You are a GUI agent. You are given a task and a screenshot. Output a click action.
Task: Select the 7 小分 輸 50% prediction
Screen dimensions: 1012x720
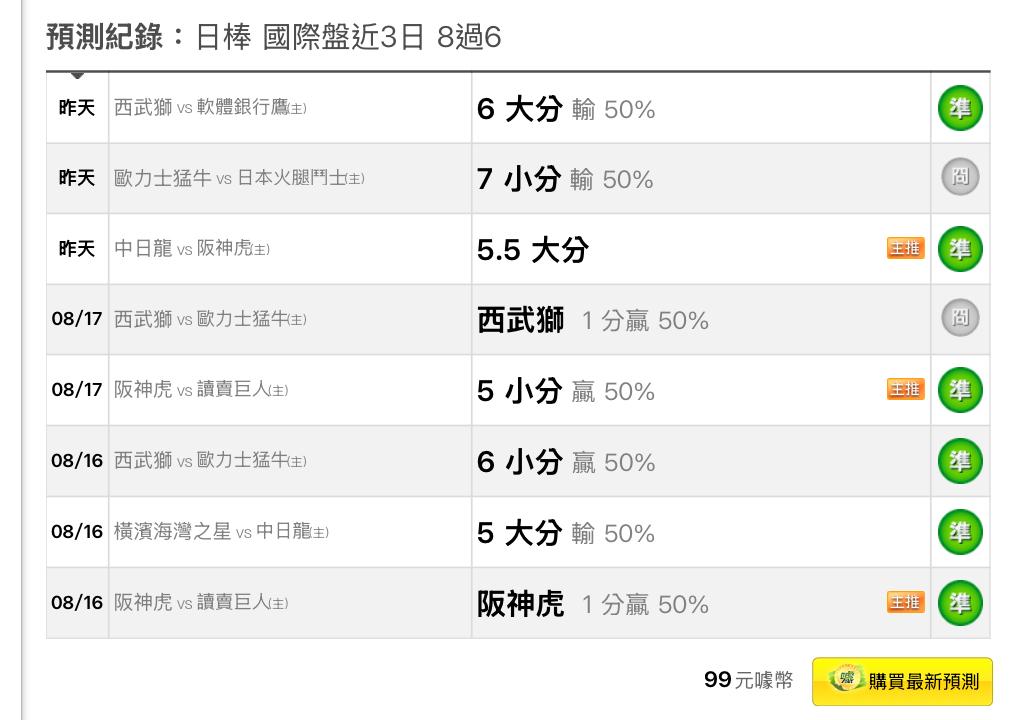click(x=565, y=179)
